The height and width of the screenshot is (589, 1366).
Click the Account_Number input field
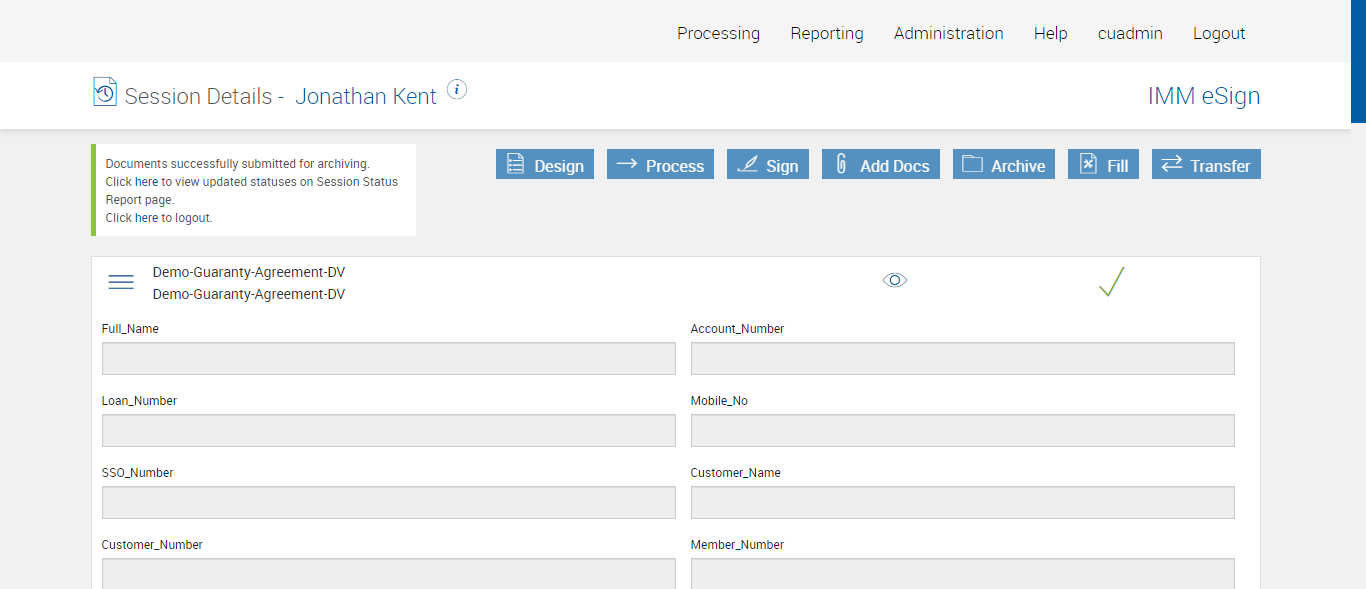point(962,359)
